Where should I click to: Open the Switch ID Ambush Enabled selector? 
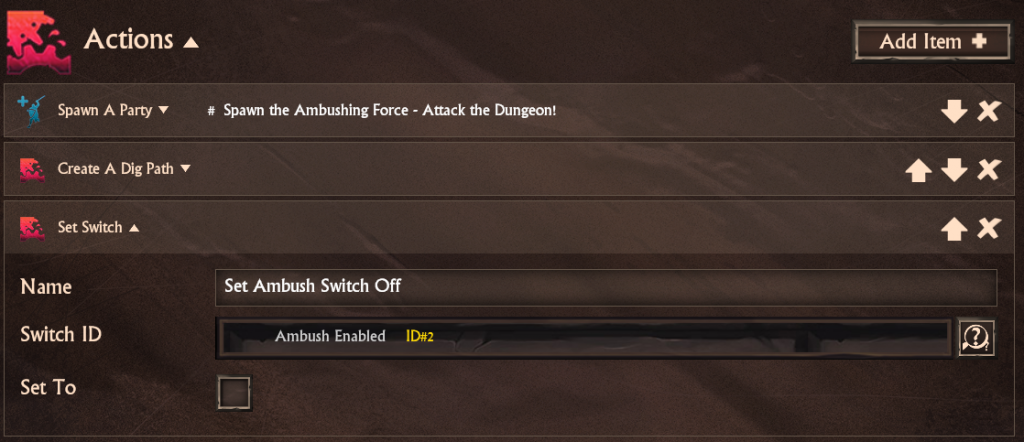(585, 338)
